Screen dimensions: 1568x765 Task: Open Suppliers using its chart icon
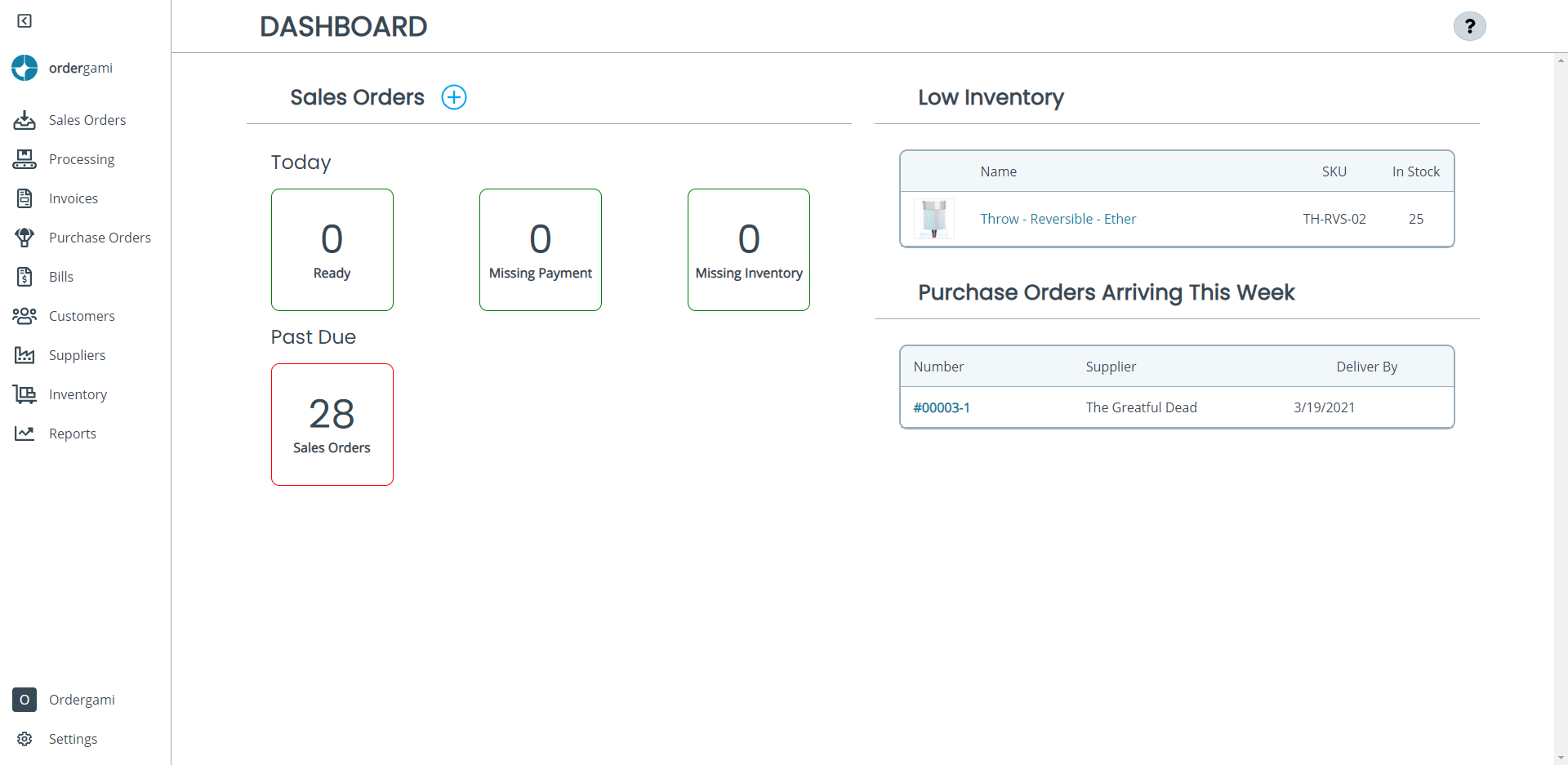[24, 354]
